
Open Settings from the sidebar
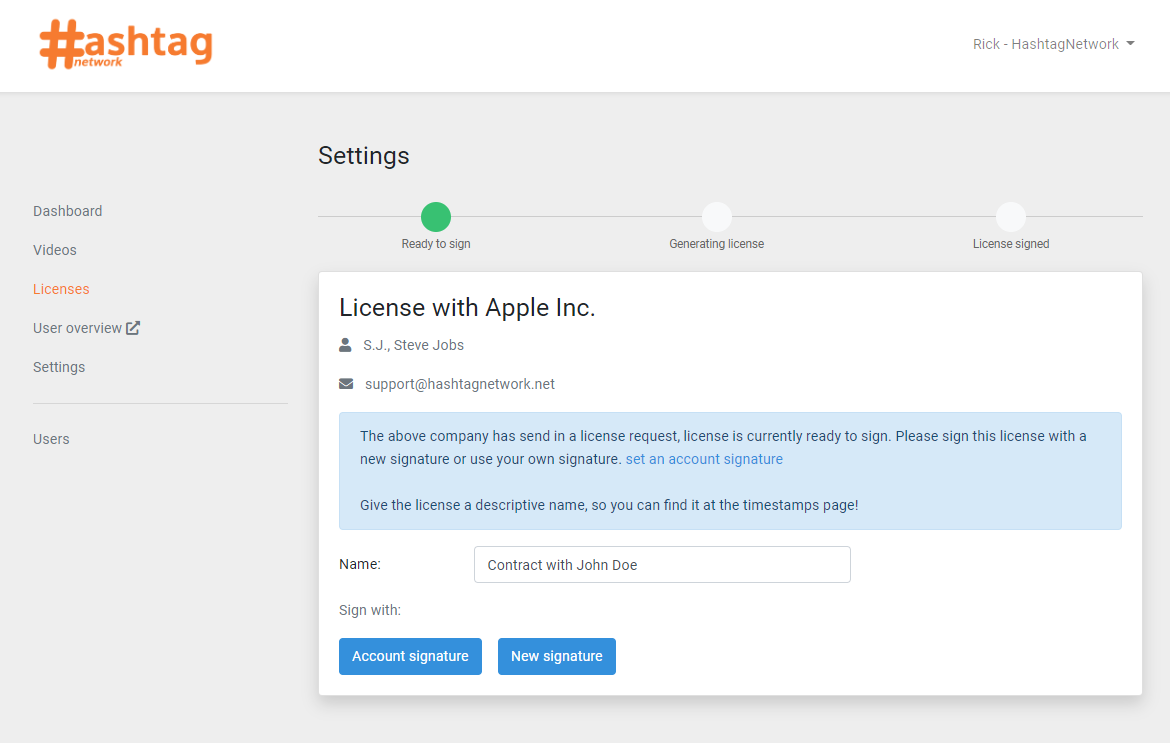[x=59, y=367]
